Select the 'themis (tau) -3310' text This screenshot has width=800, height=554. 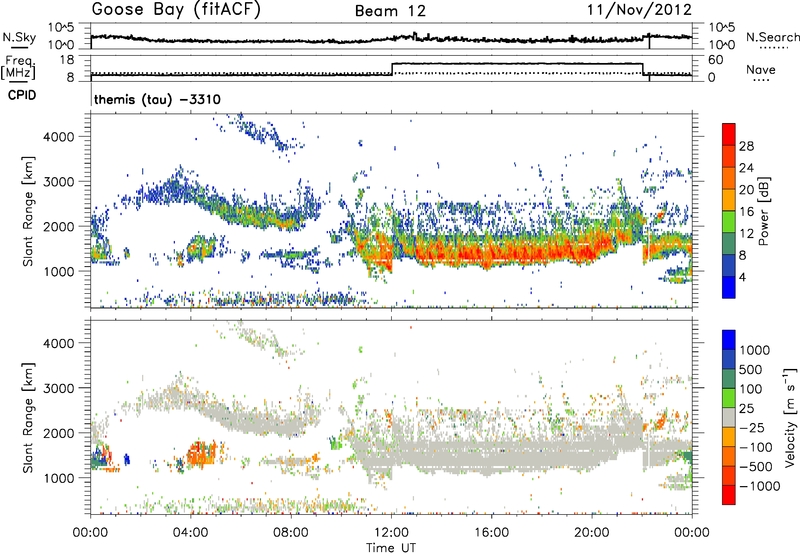click(157, 99)
